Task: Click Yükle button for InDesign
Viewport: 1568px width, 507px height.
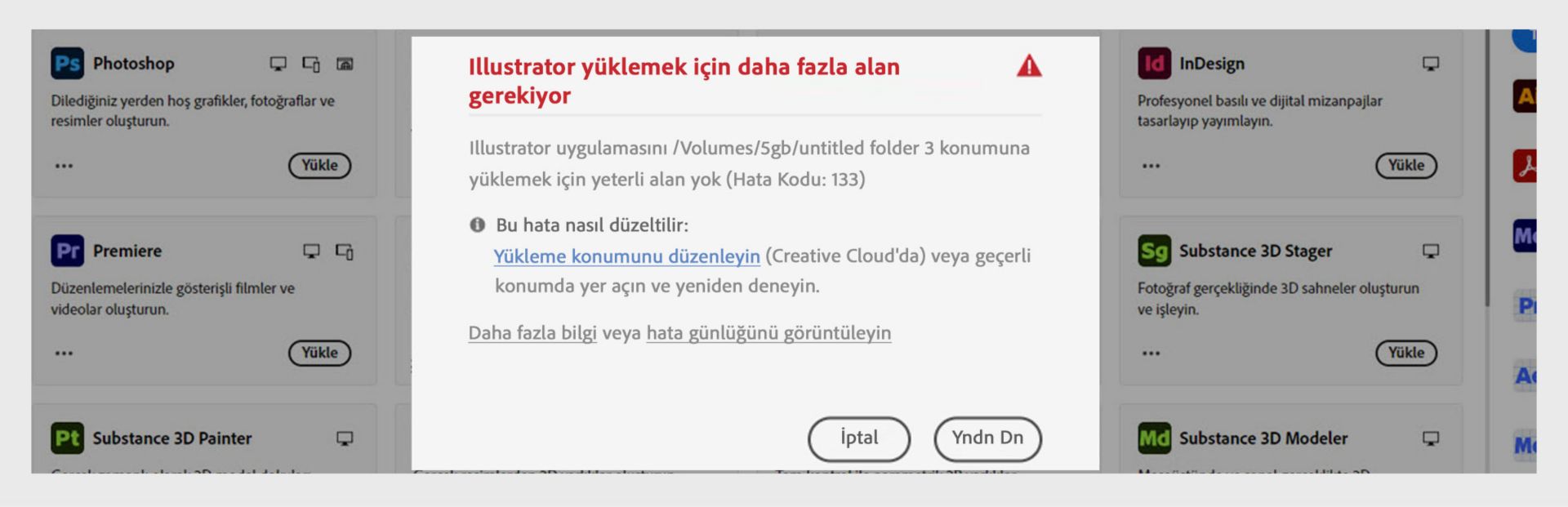Action: pos(1406,166)
